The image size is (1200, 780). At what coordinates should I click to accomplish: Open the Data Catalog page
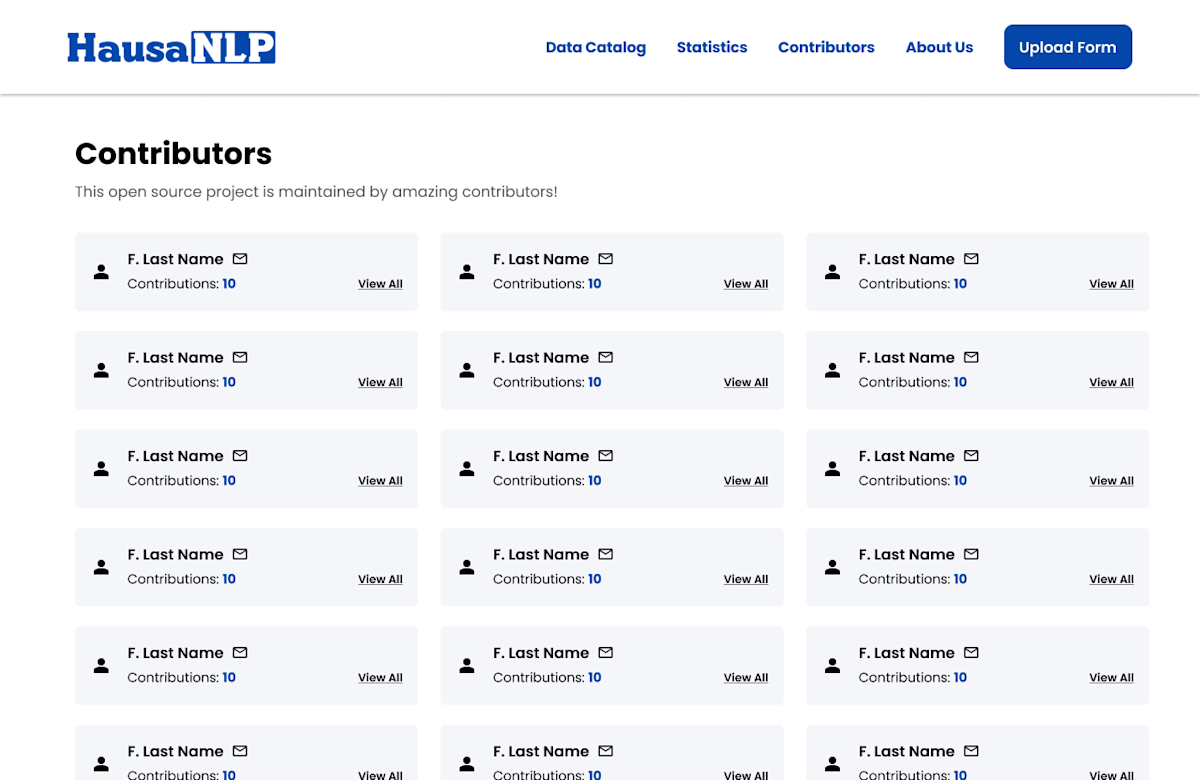coord(596,47)
